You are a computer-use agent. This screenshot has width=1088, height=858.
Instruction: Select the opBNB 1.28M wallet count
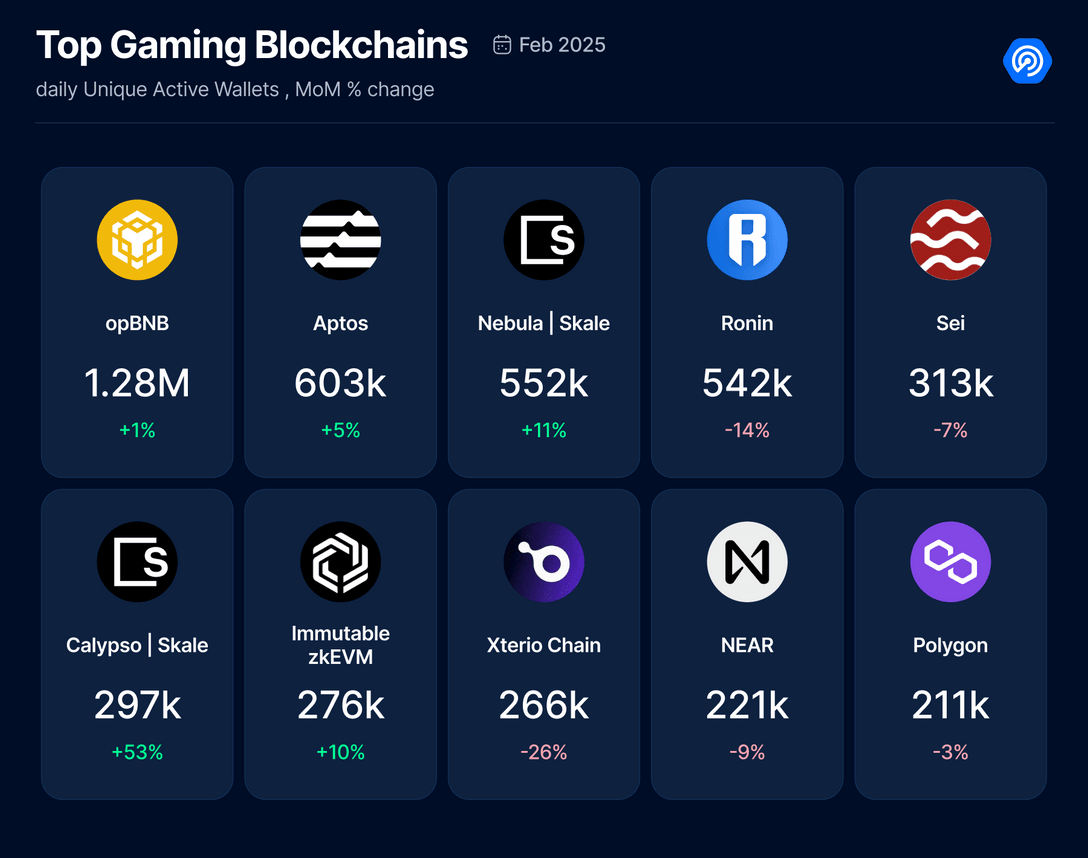pyautogui.click(x=137, y=383)
